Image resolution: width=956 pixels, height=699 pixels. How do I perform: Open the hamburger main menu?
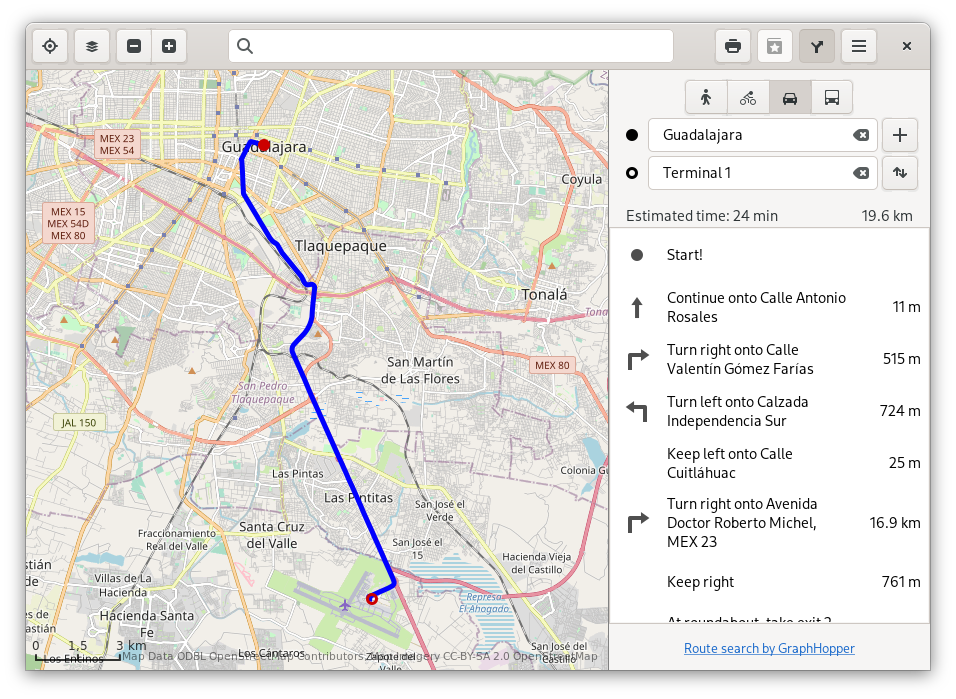click(859, 46)
